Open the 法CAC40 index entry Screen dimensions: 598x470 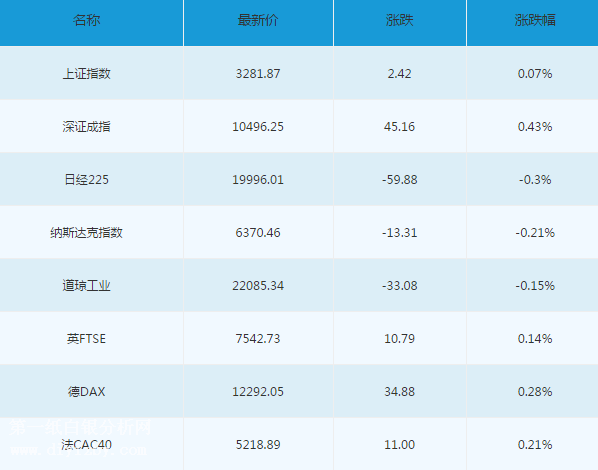pos(87,444)
